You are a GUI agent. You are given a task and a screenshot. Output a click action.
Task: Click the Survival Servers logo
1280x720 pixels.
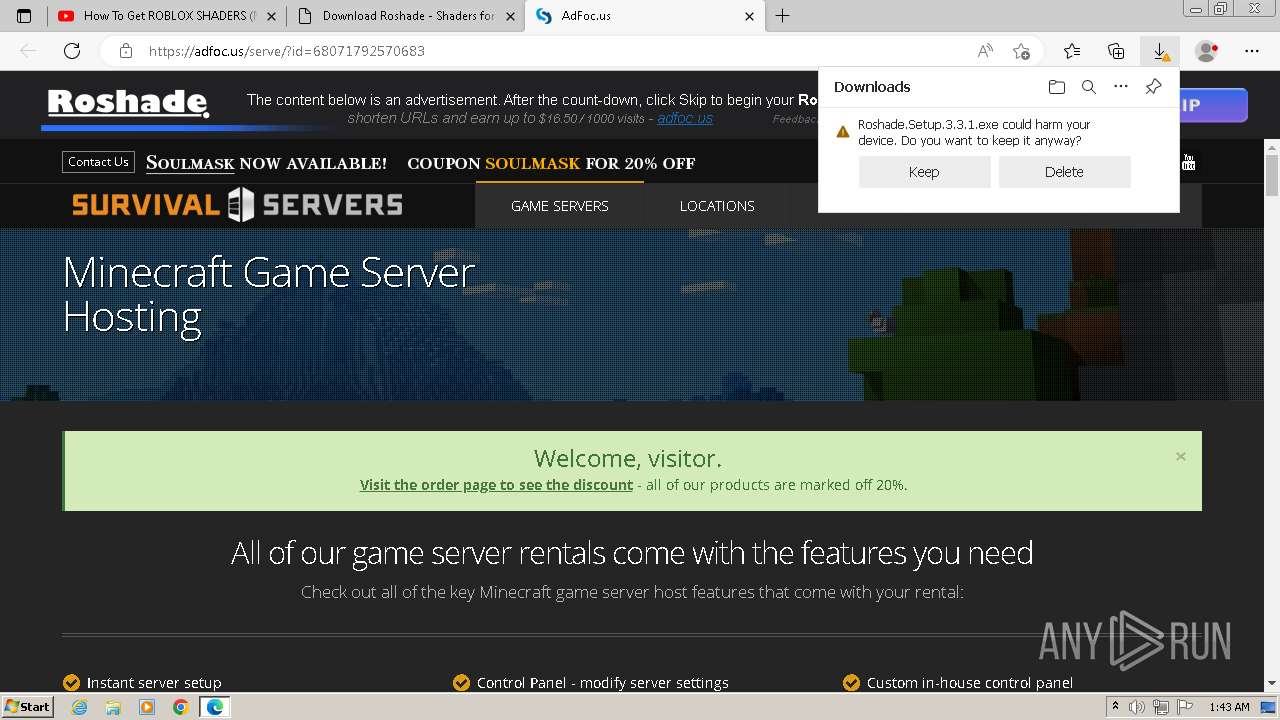pos(237,205)
